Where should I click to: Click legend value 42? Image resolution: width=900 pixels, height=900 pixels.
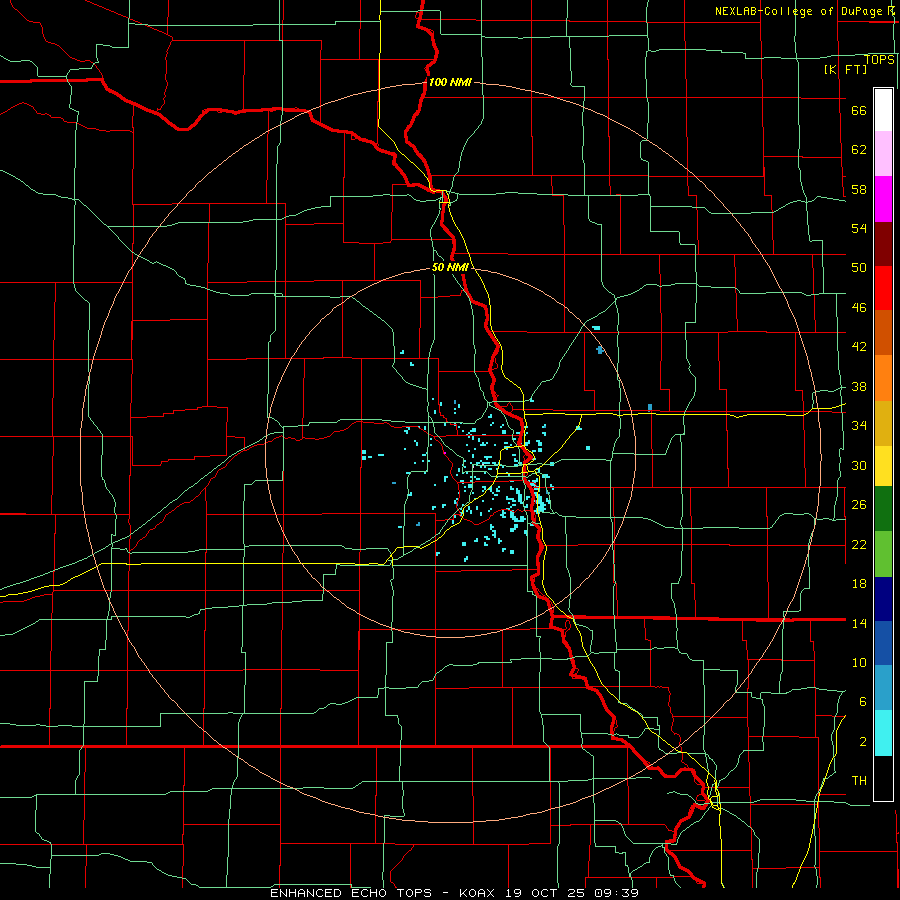[859, 347]
